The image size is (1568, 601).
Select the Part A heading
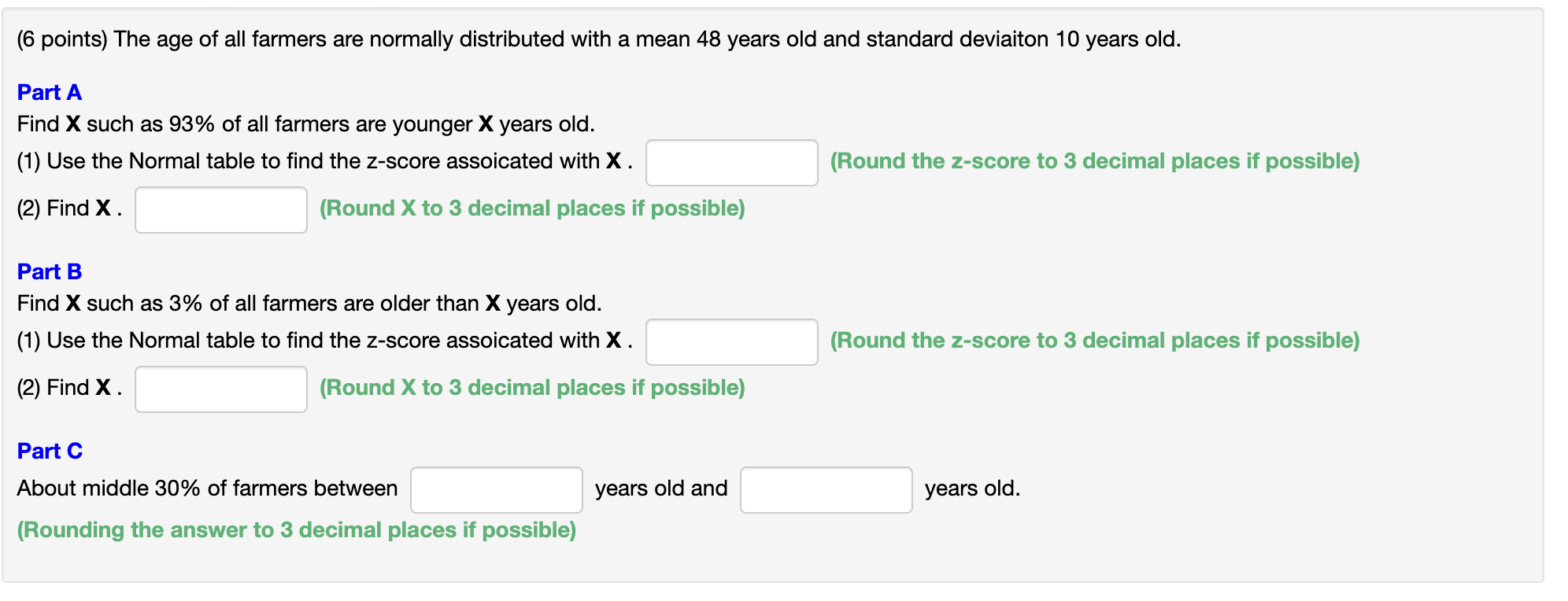49,92
